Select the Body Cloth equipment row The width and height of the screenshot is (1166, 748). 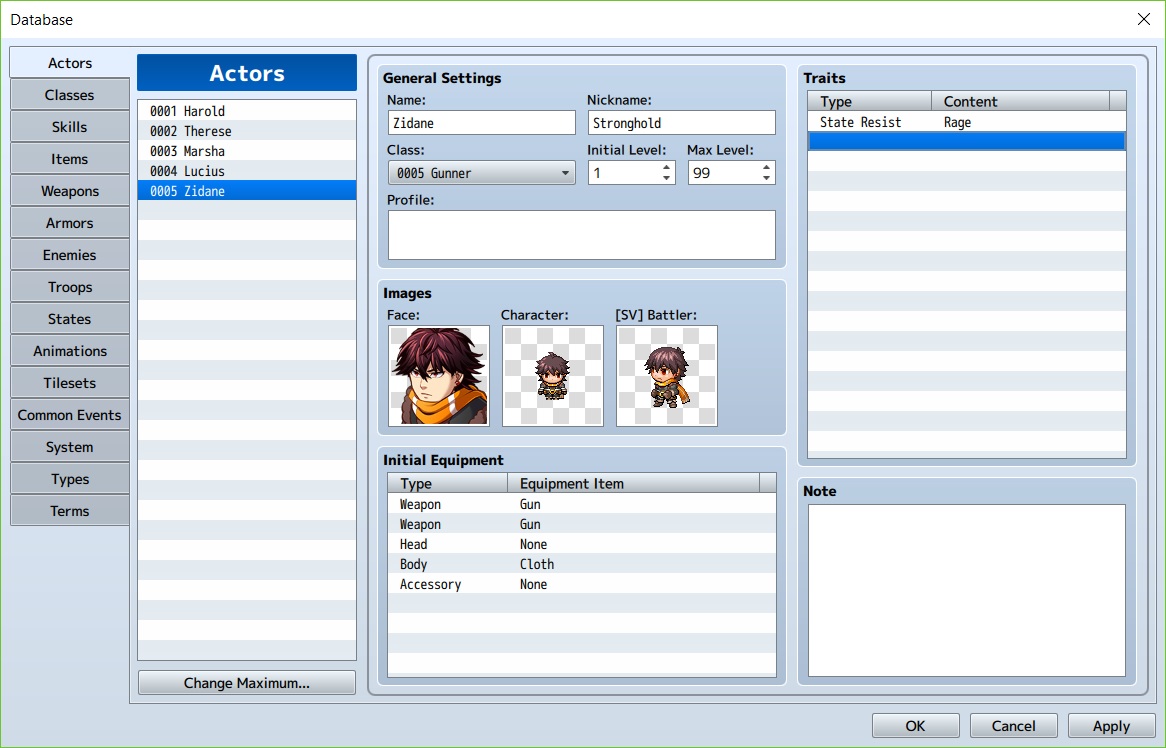click(580, 564)
